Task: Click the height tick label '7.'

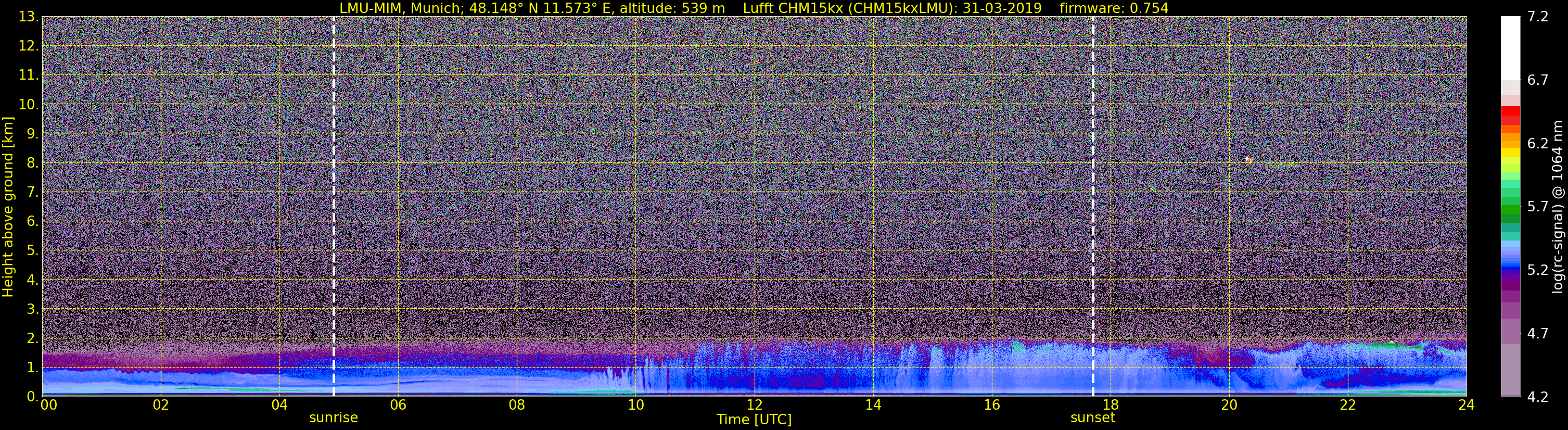Action: [33, 192]
